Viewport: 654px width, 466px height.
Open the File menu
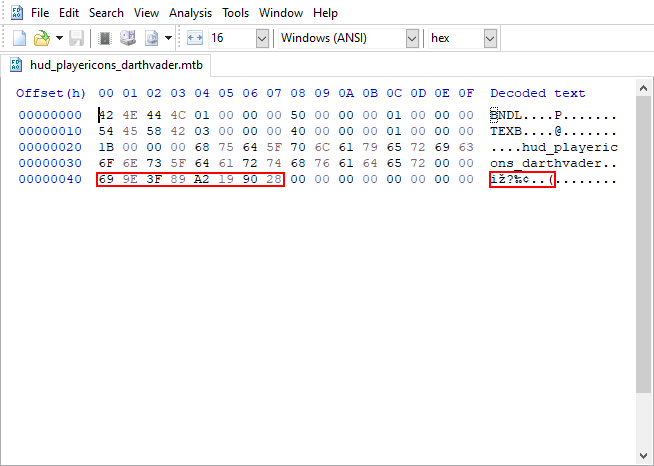click(40, 13)
